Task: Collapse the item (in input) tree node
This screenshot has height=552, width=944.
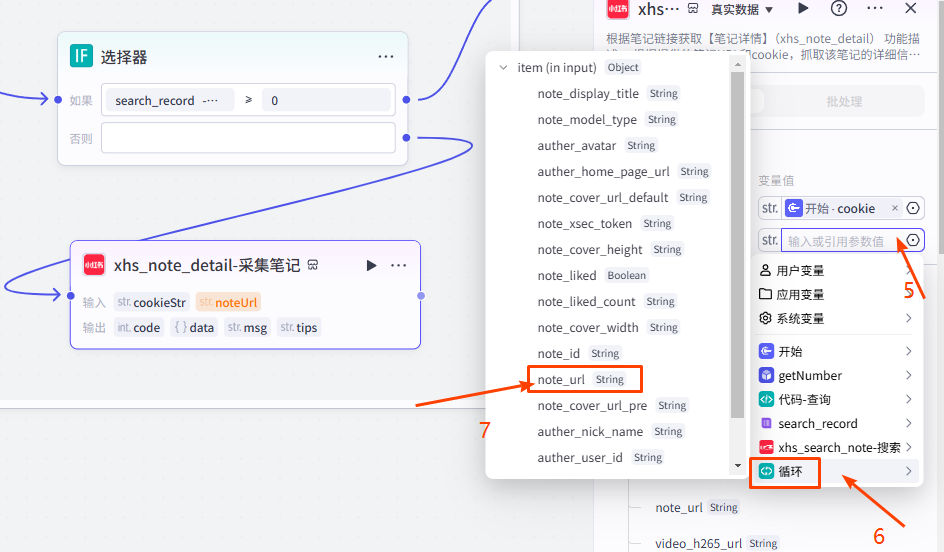Action: click(503, 68)
